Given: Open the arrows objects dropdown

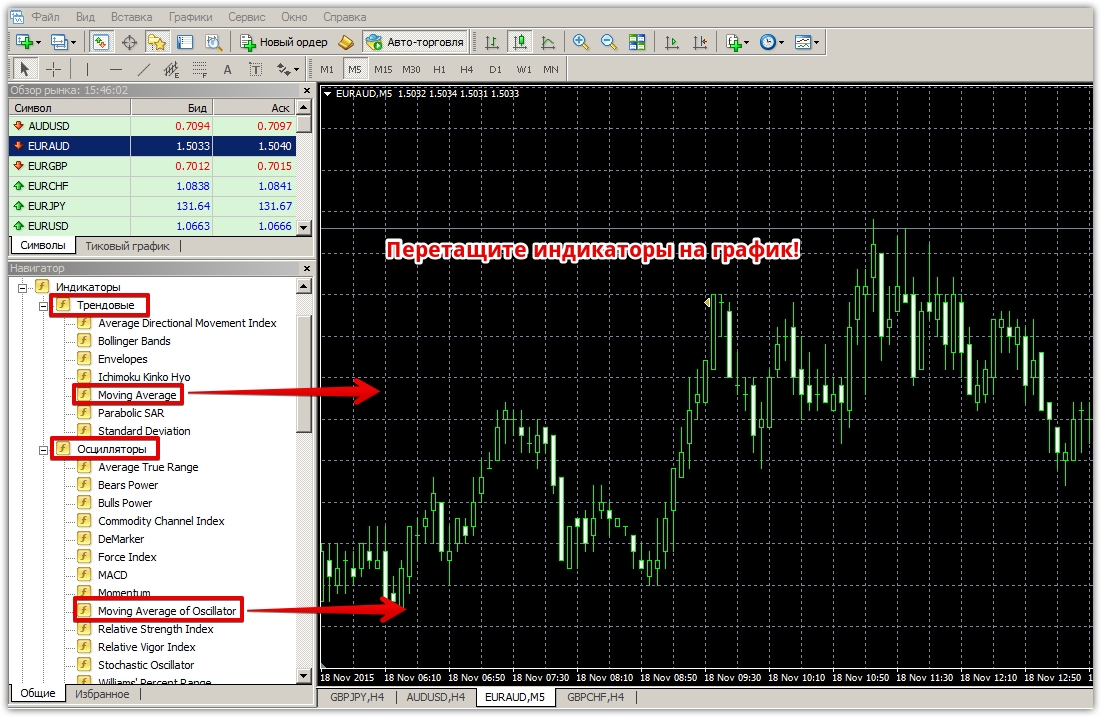Looking at the screenshot, I should [x=287, y=69].
